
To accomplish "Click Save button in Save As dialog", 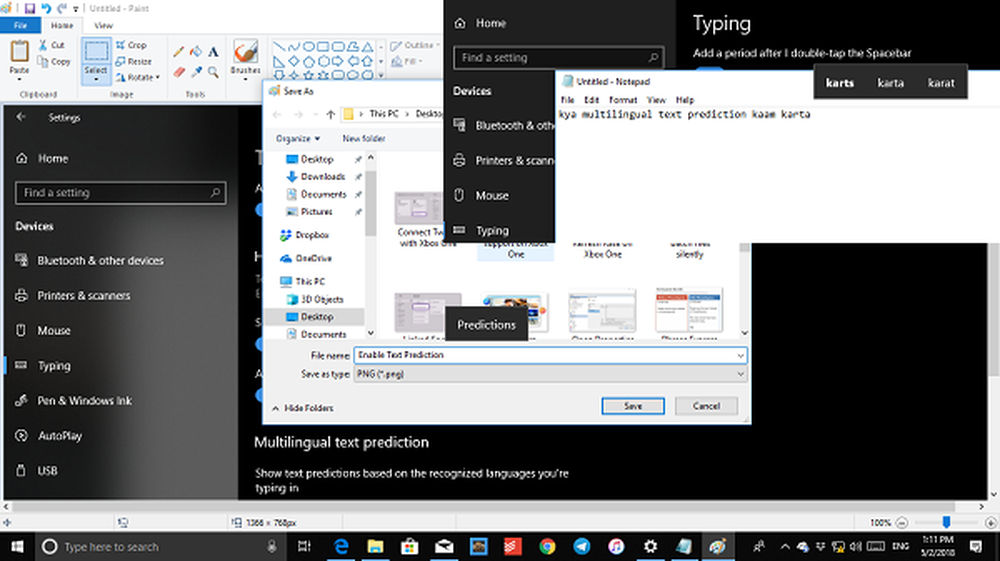I will click(x=633, y=406).
